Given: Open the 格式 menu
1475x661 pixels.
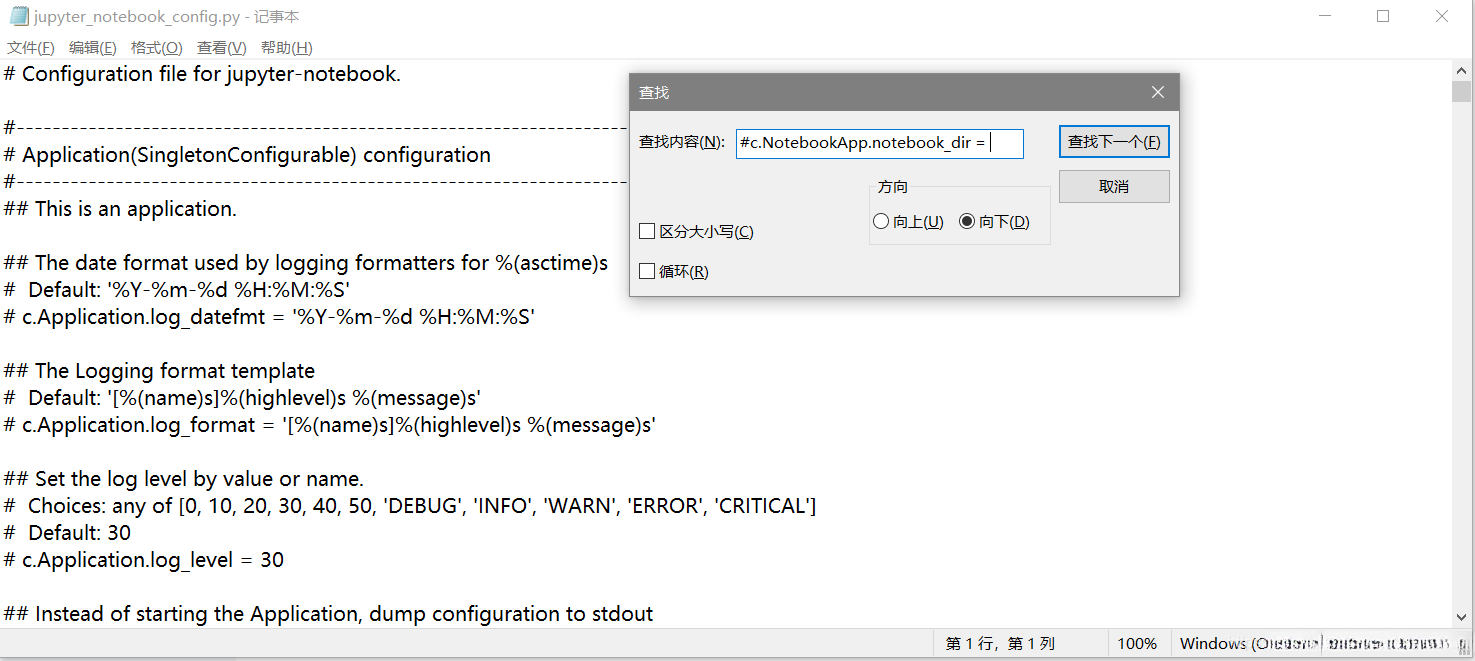Looking at the screenshot, I should [156, 48].
